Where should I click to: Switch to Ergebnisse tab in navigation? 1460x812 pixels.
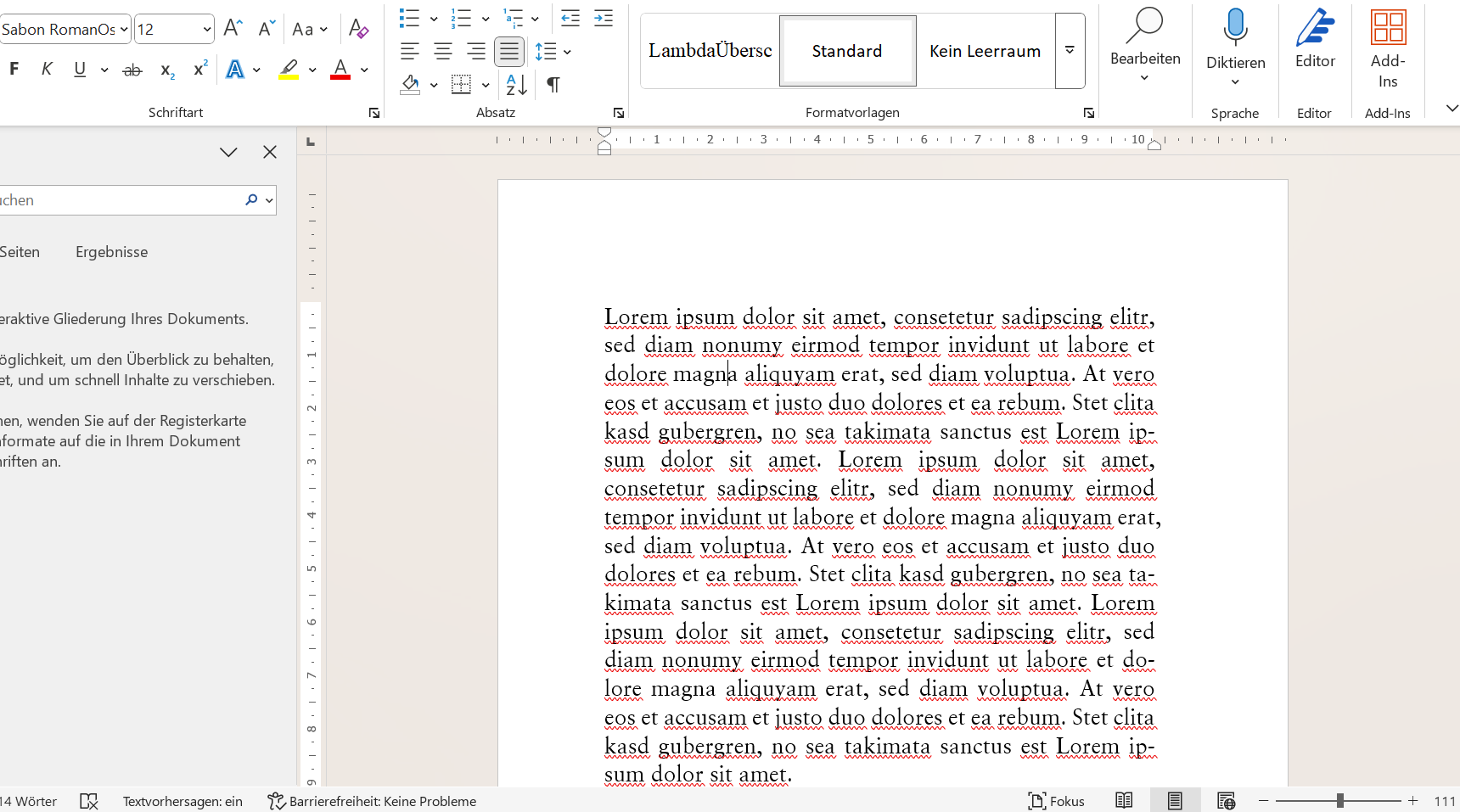pos(111,252)
